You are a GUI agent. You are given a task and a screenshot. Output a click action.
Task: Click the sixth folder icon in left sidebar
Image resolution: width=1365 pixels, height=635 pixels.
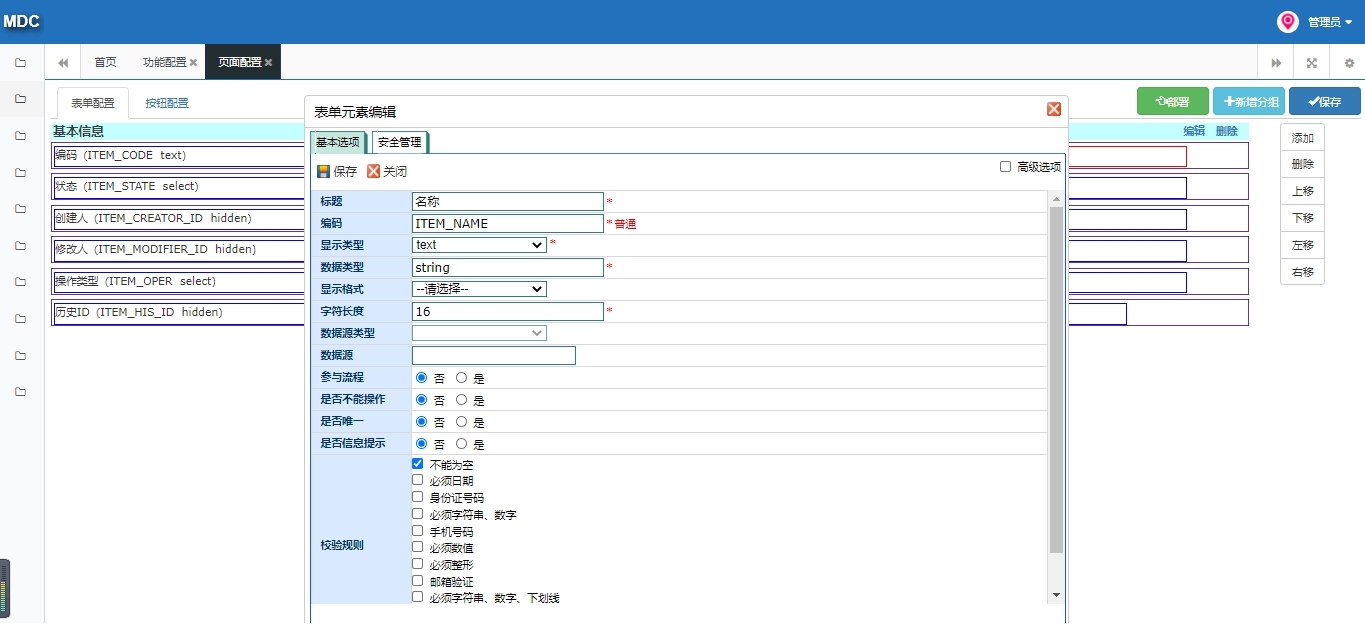coord(20,246)
